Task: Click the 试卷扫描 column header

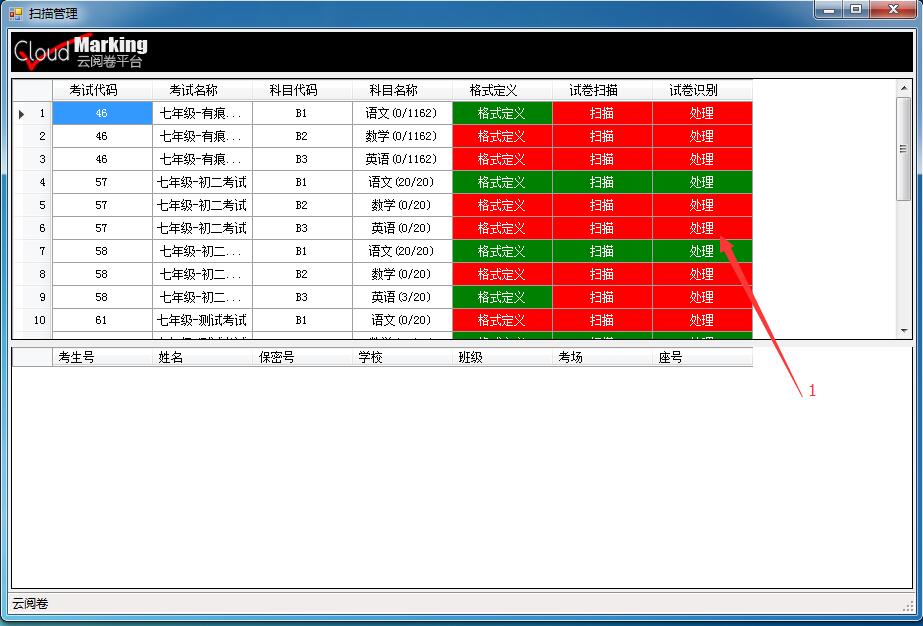Action: tap(603, 90)
